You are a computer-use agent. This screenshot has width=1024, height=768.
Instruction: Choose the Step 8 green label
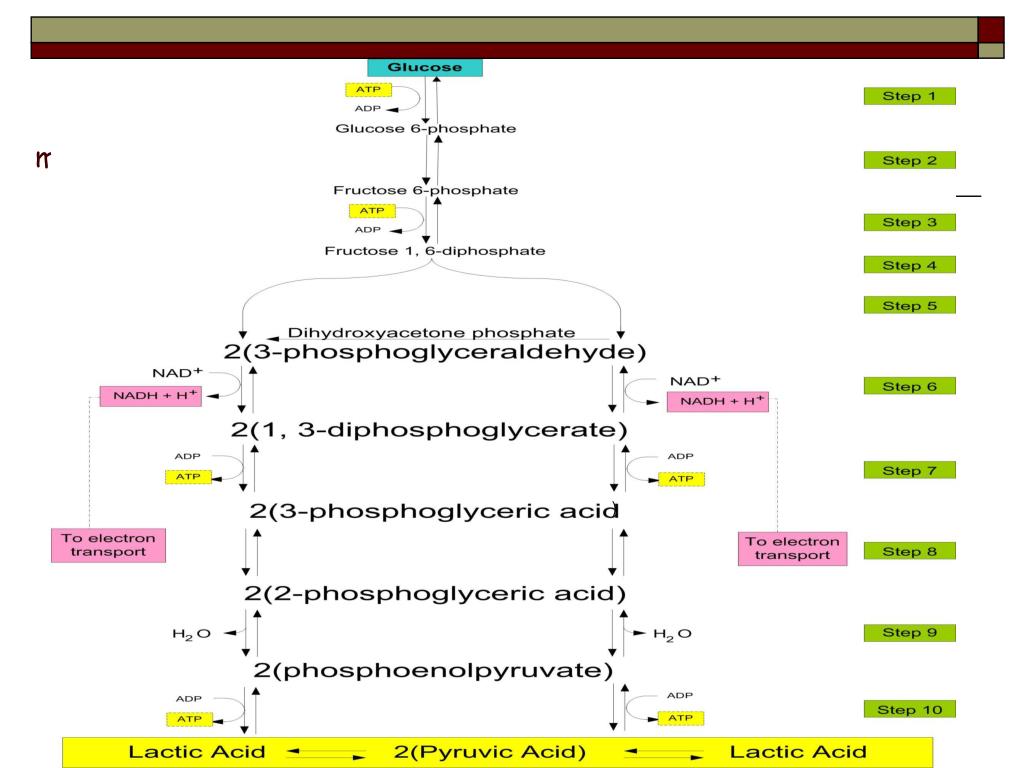[x=910, y=551]
